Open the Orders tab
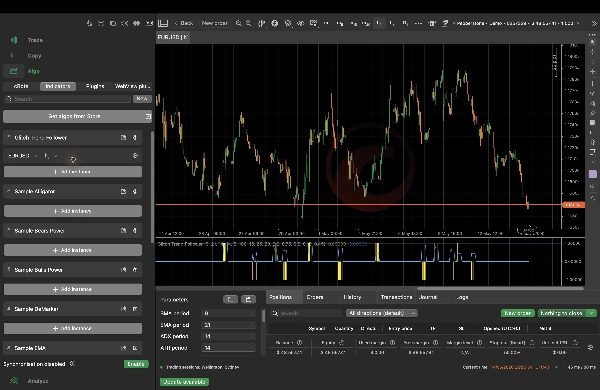This screenshot has width=600, height=390. point(315,297)
